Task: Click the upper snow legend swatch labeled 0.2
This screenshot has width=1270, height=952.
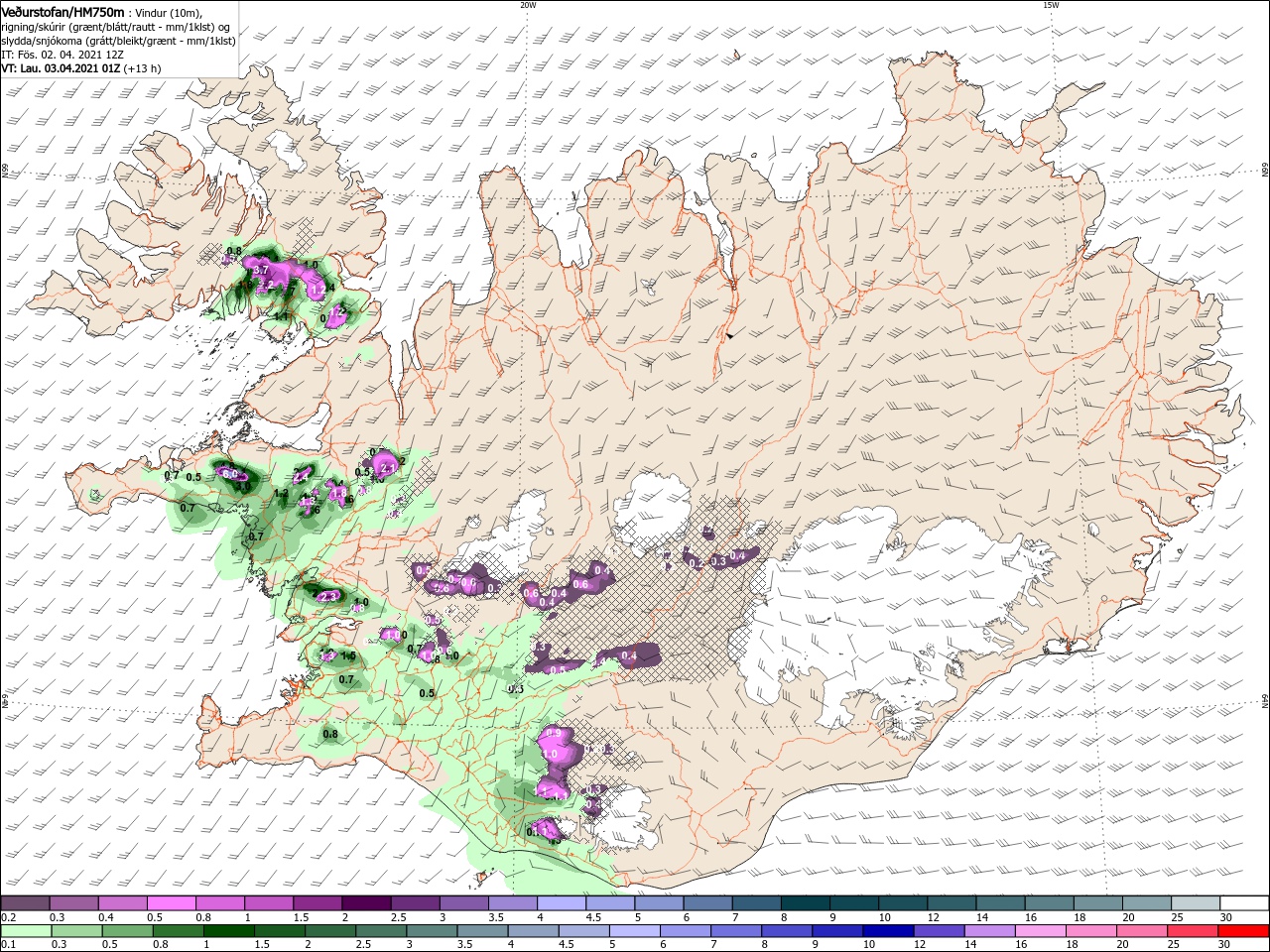Action: pos(25,903)
